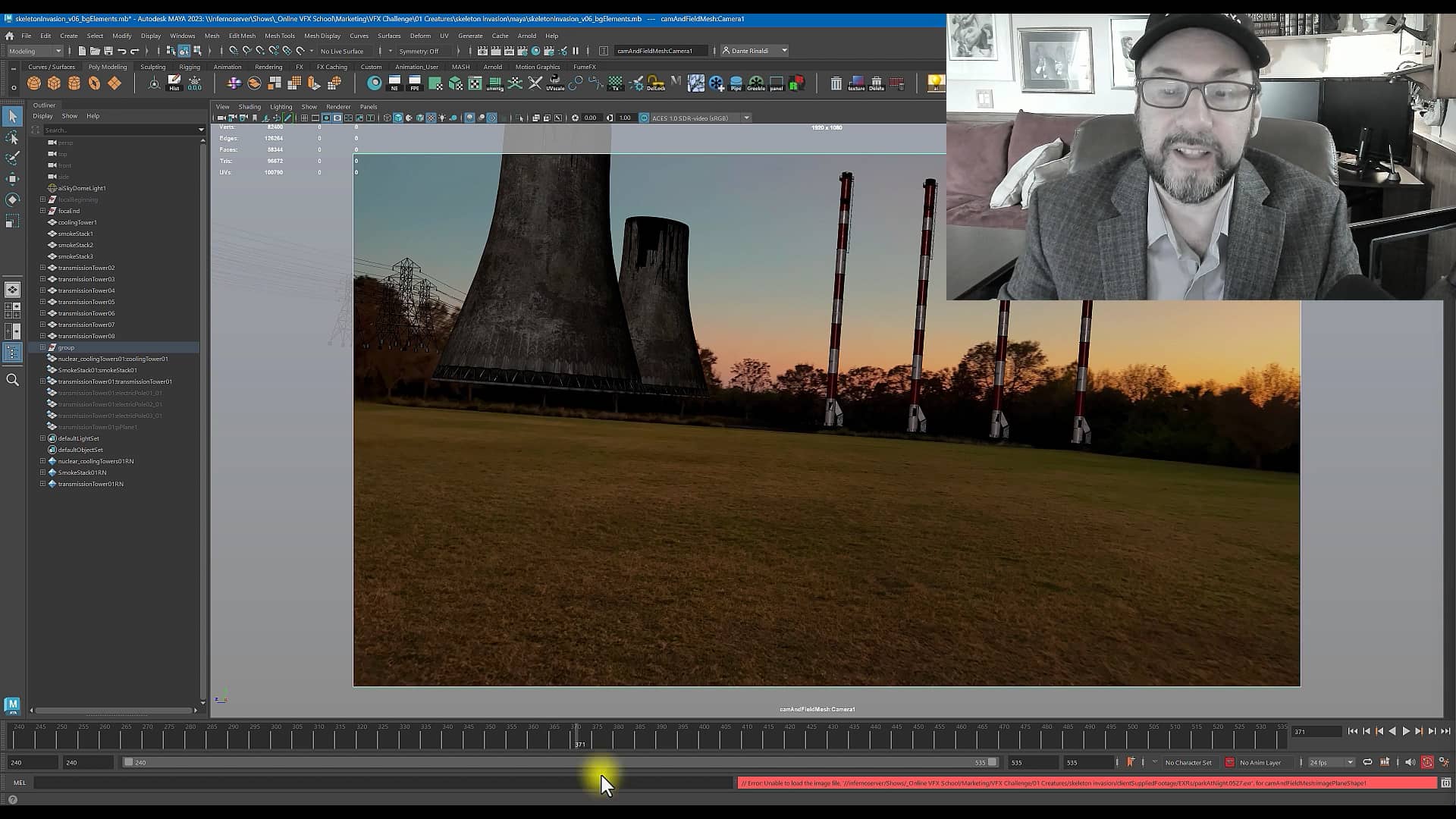
Task: Open the 24 fps playback speed dropdown
Action: click(x=1328, y=762)
